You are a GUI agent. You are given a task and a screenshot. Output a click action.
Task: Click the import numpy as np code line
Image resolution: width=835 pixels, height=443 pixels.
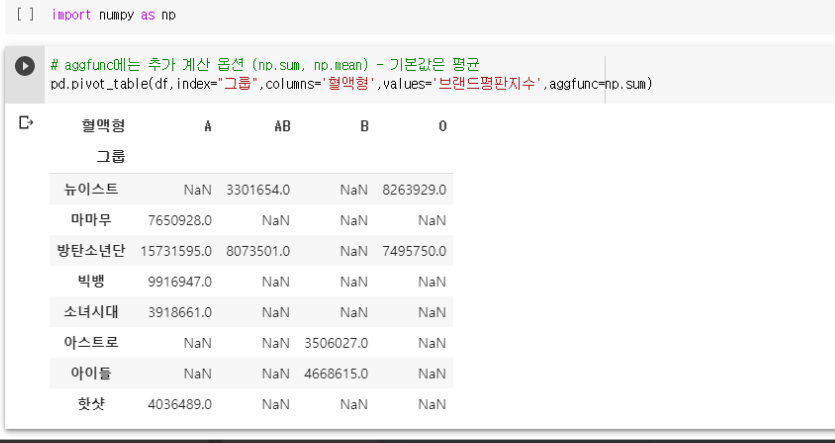[113, 15]
